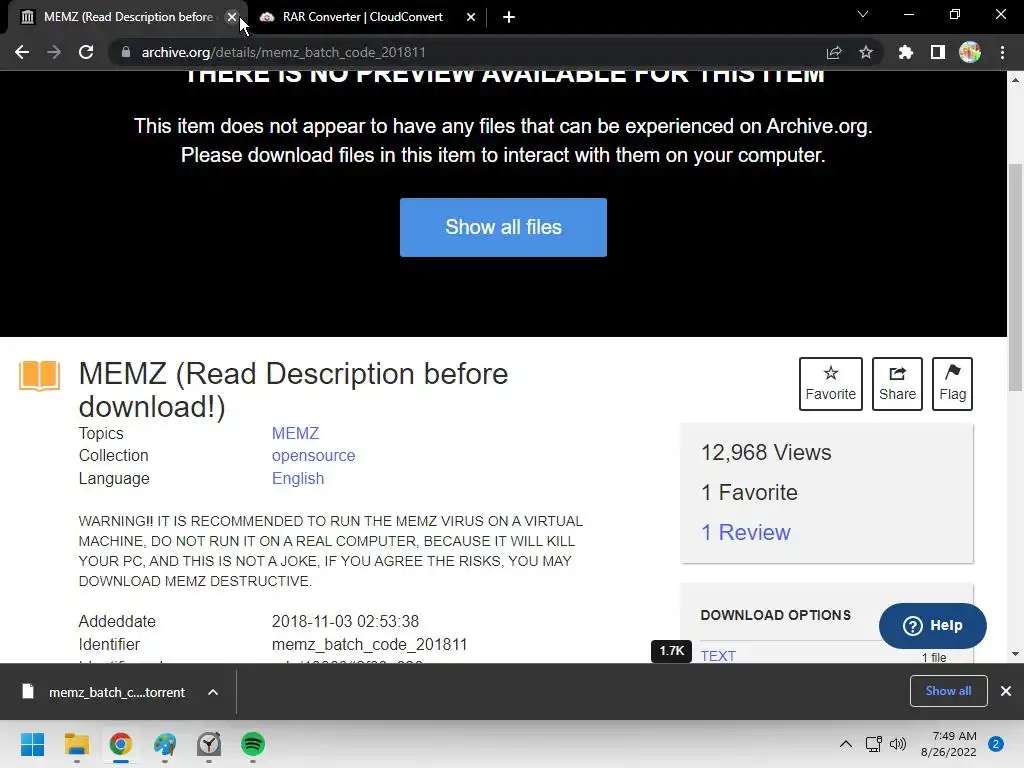The width and height of the screenshot is (1024, 768).
Task: Open the Windows Start menu
Action: (32, 744)
